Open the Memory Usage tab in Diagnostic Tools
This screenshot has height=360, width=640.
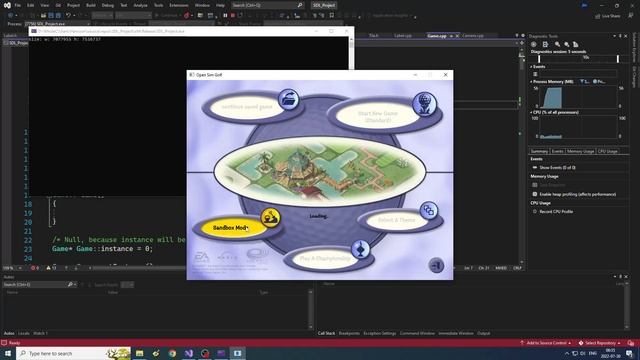(x=580, y=151)
